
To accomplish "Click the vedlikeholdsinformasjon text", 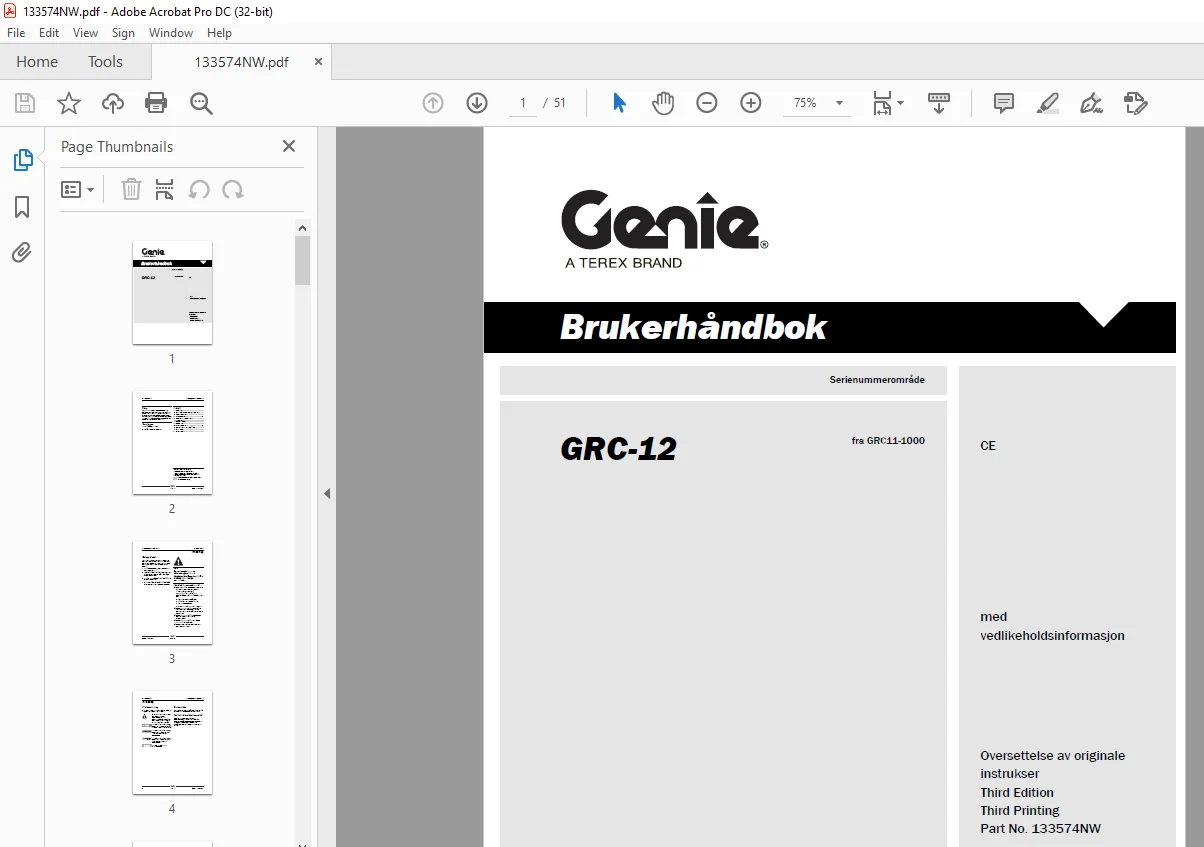I will [x=1052, y=636].
